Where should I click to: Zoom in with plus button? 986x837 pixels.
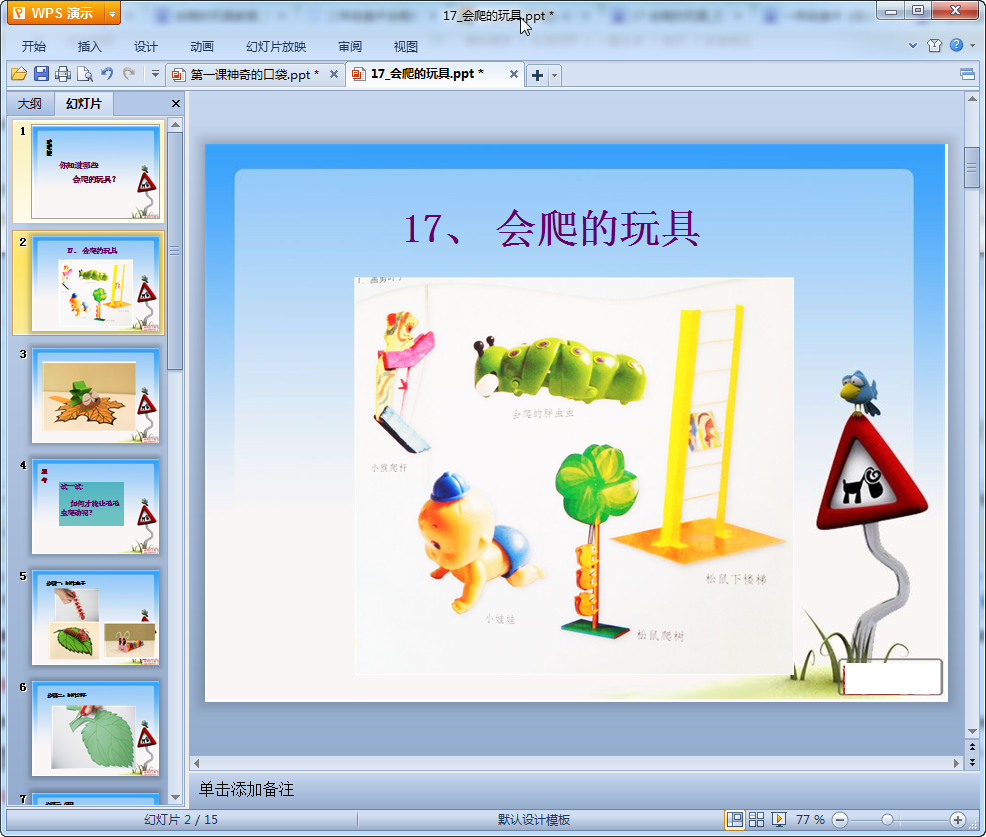tap(958, 819)
